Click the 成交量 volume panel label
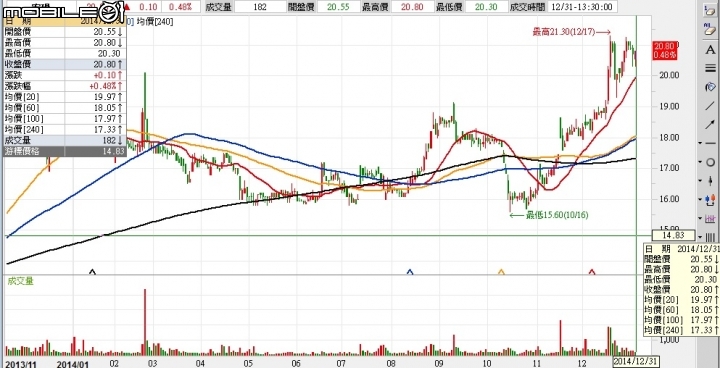 (20, 281)
